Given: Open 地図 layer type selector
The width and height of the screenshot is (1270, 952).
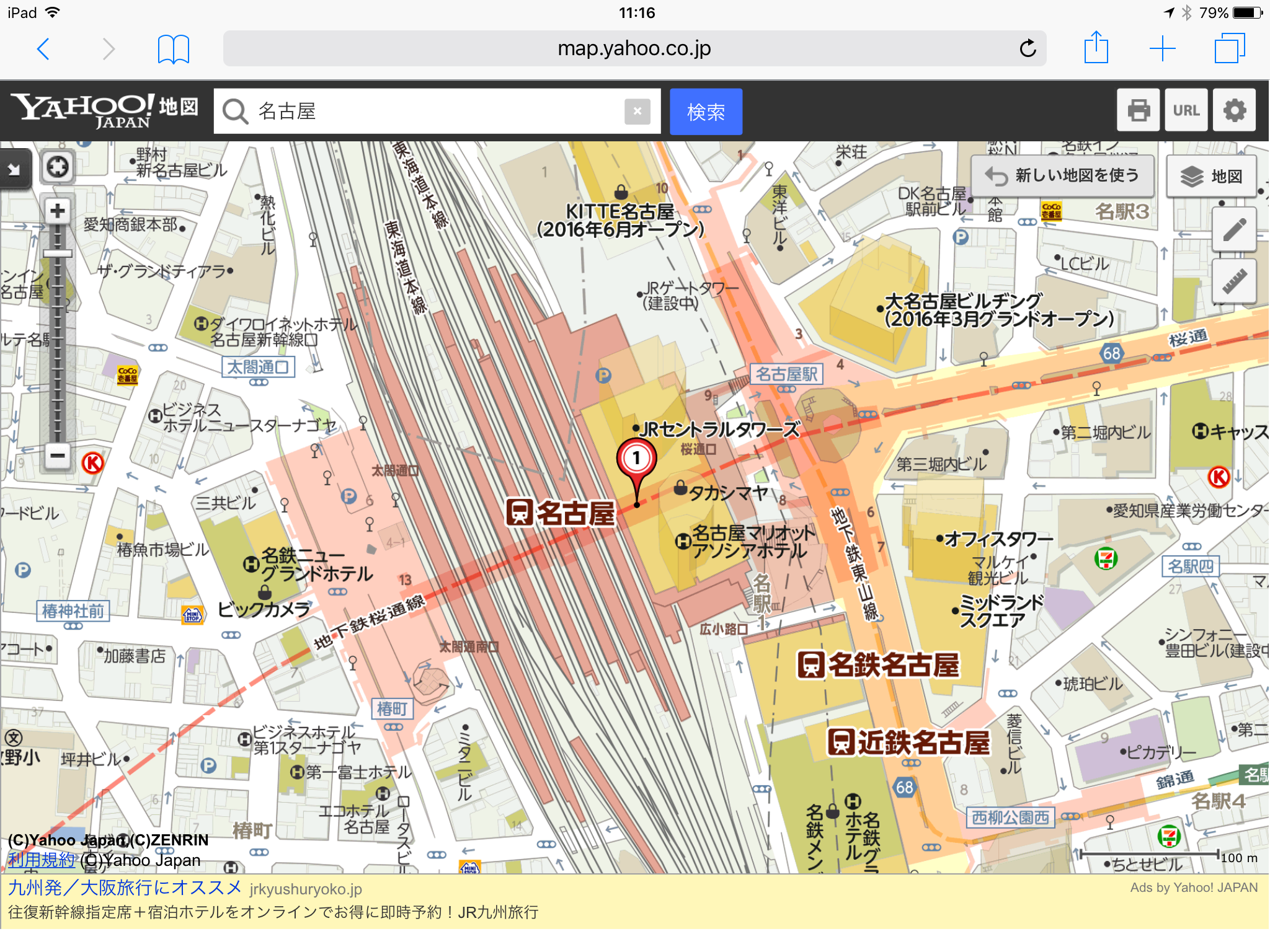Looking at the screenshot, I should coord(1211,177).
